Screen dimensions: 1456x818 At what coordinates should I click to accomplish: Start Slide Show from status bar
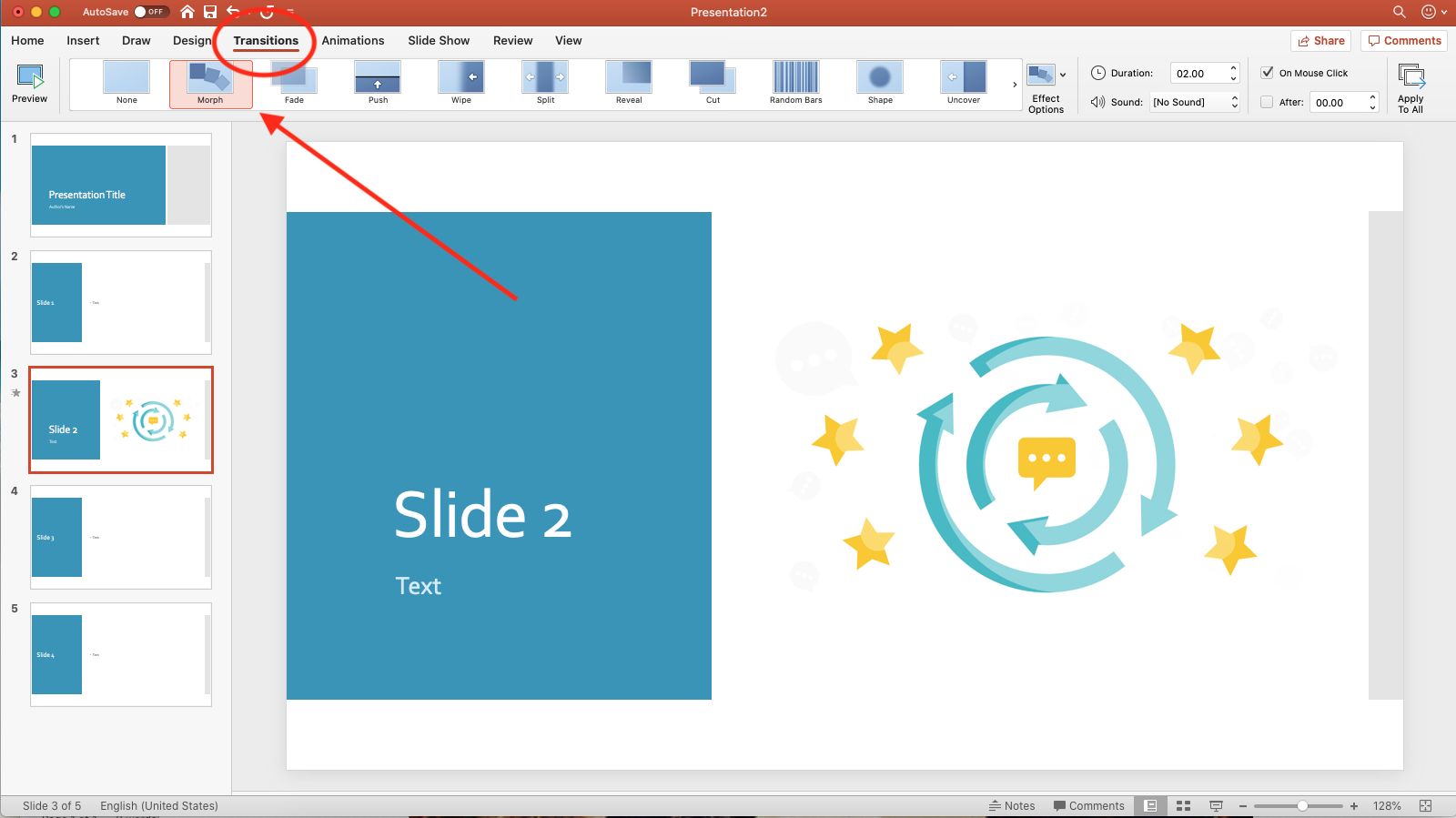[x=1216, y=806]
